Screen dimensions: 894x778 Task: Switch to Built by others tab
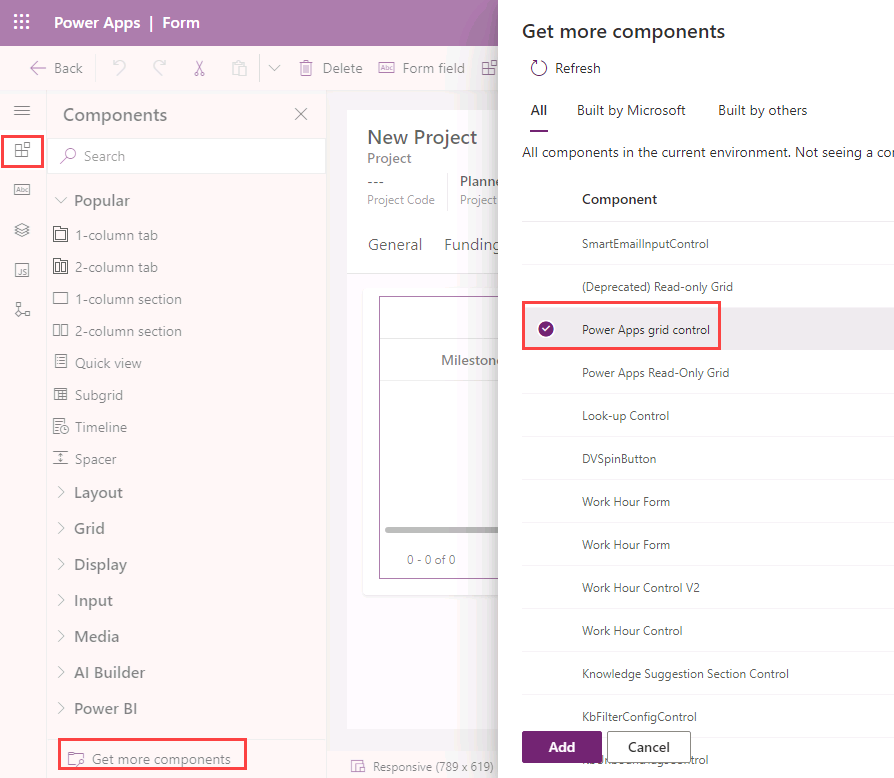pos(762,111)
